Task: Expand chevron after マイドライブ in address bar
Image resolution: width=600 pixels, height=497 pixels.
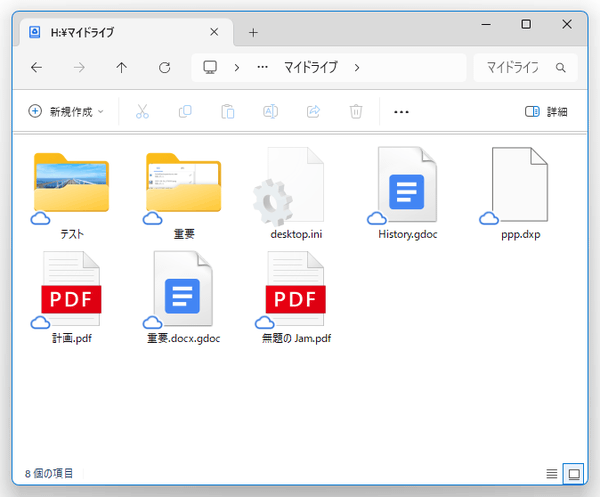Action: (x=357, y=68)
